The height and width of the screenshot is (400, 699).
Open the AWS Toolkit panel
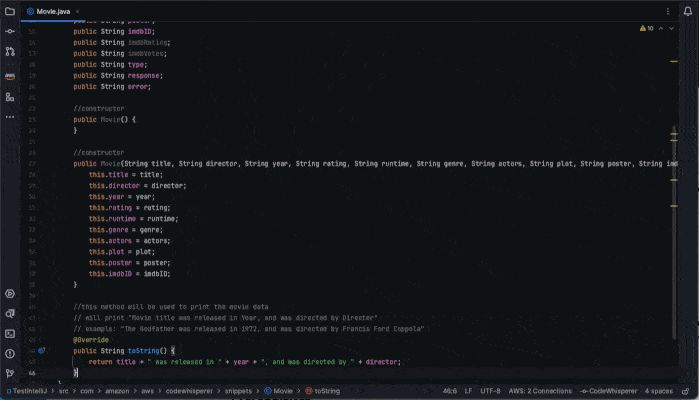tap(10, 76)
